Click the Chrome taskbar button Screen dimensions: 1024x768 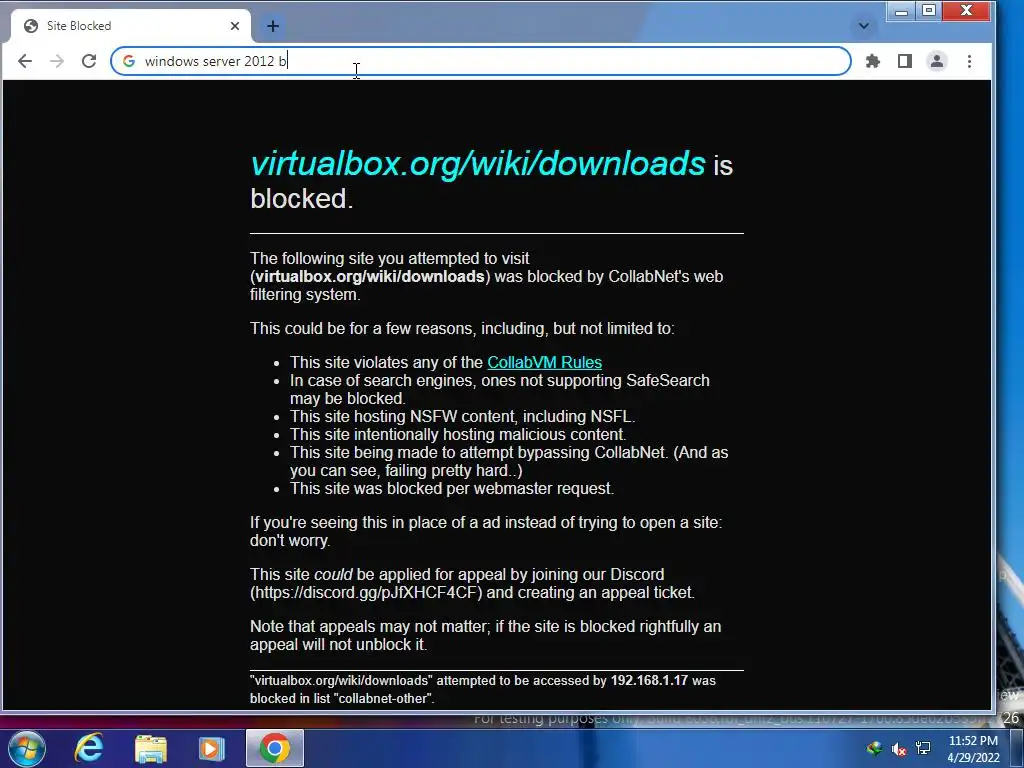[x=275, y=748]
